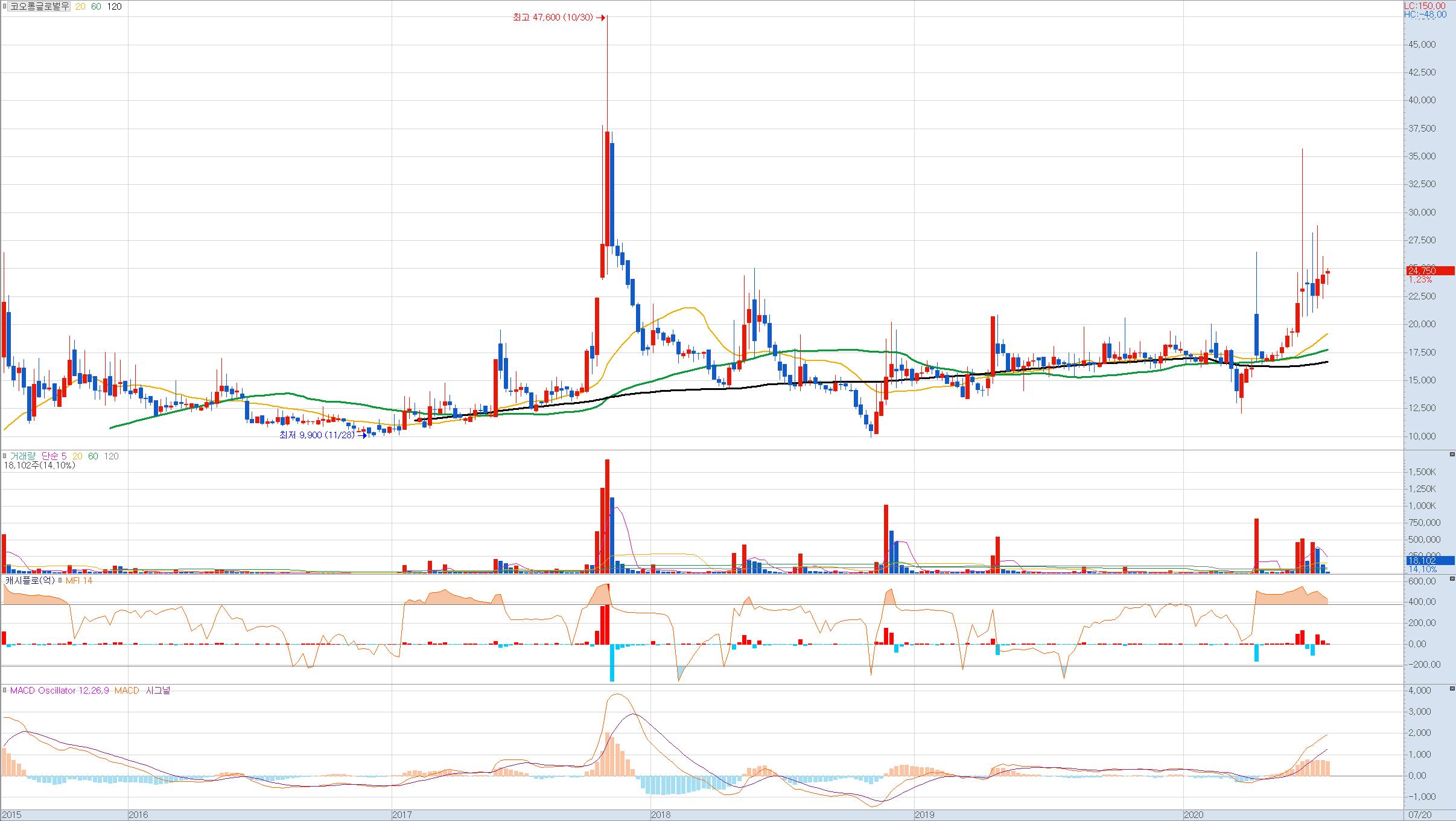1456x821 pixels.
Task: Click the 시그널 label in MACD legend
Action: [158, 691]
